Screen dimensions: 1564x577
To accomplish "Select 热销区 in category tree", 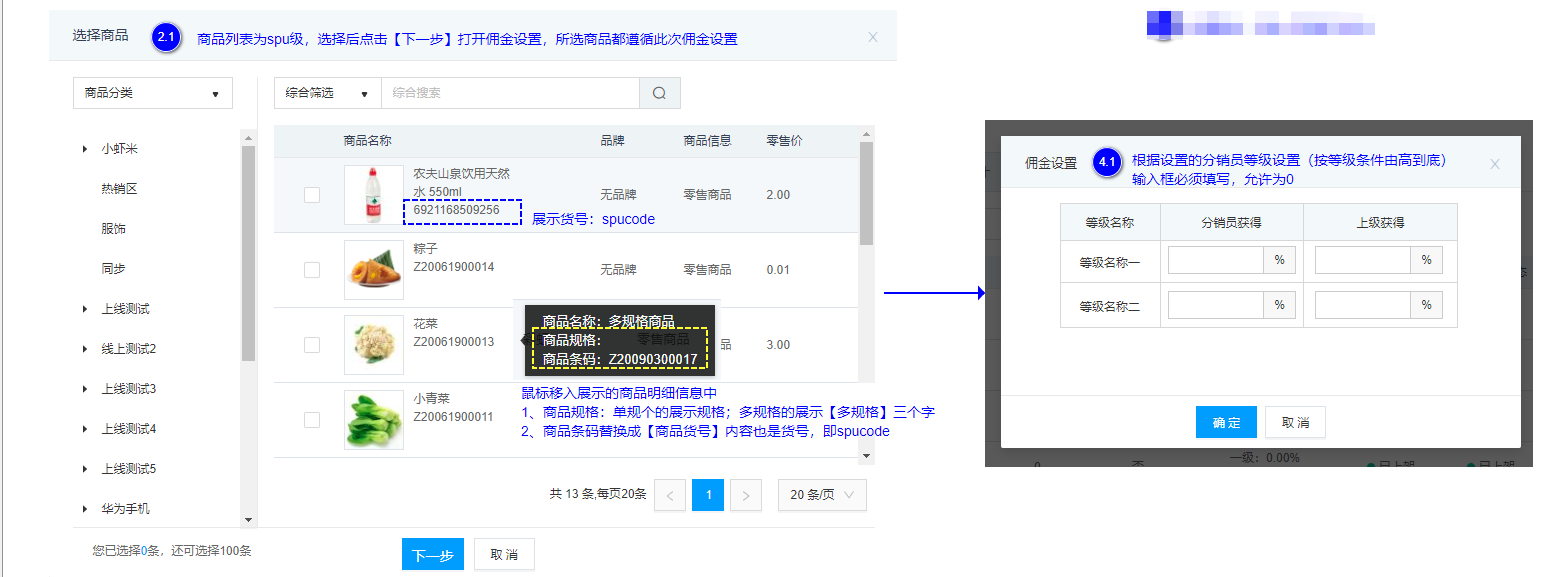I will pos(119,189).
